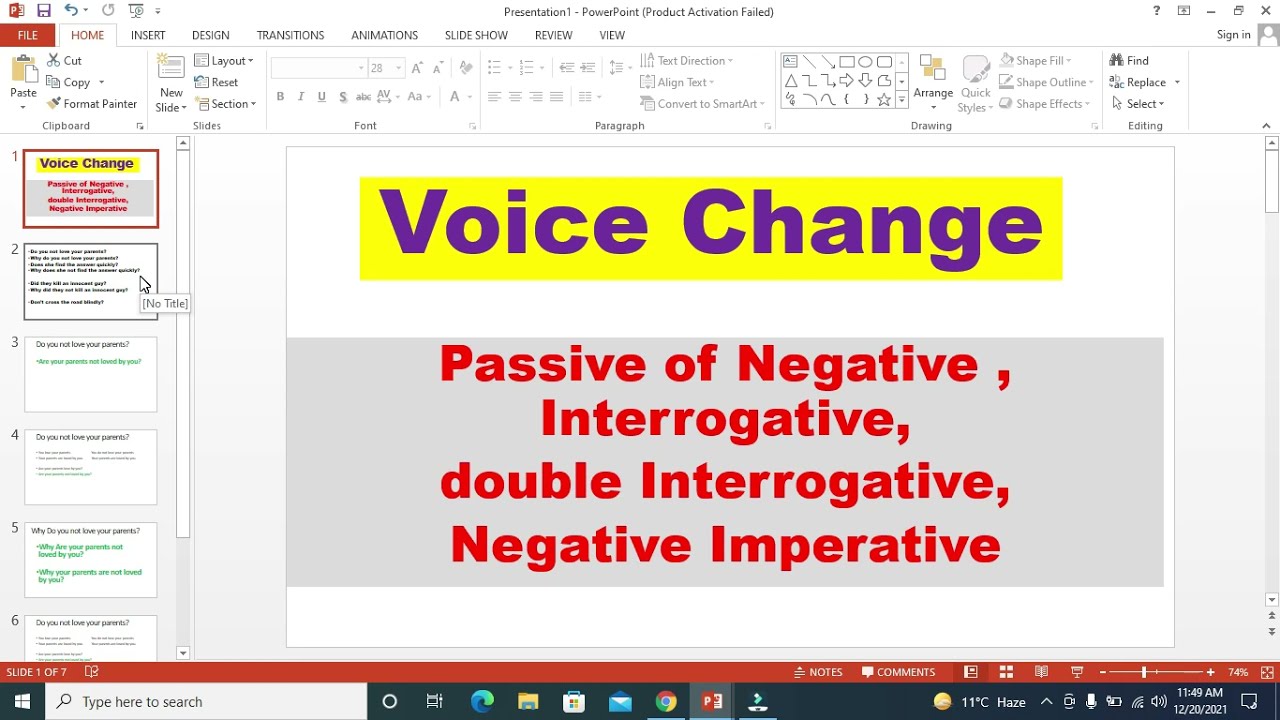1280x720 pixels.
Task: Click the Paste clipboard icon
Action: 23,70
